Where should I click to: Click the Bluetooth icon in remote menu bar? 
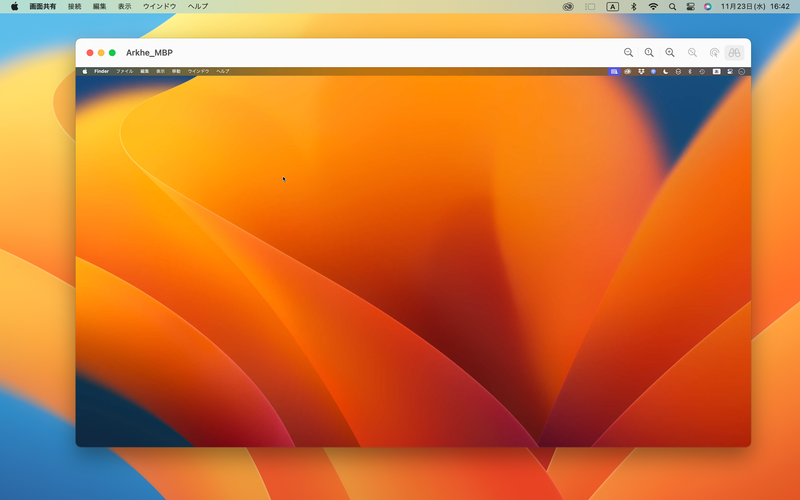pyautogui.click(x=690, y=71)
